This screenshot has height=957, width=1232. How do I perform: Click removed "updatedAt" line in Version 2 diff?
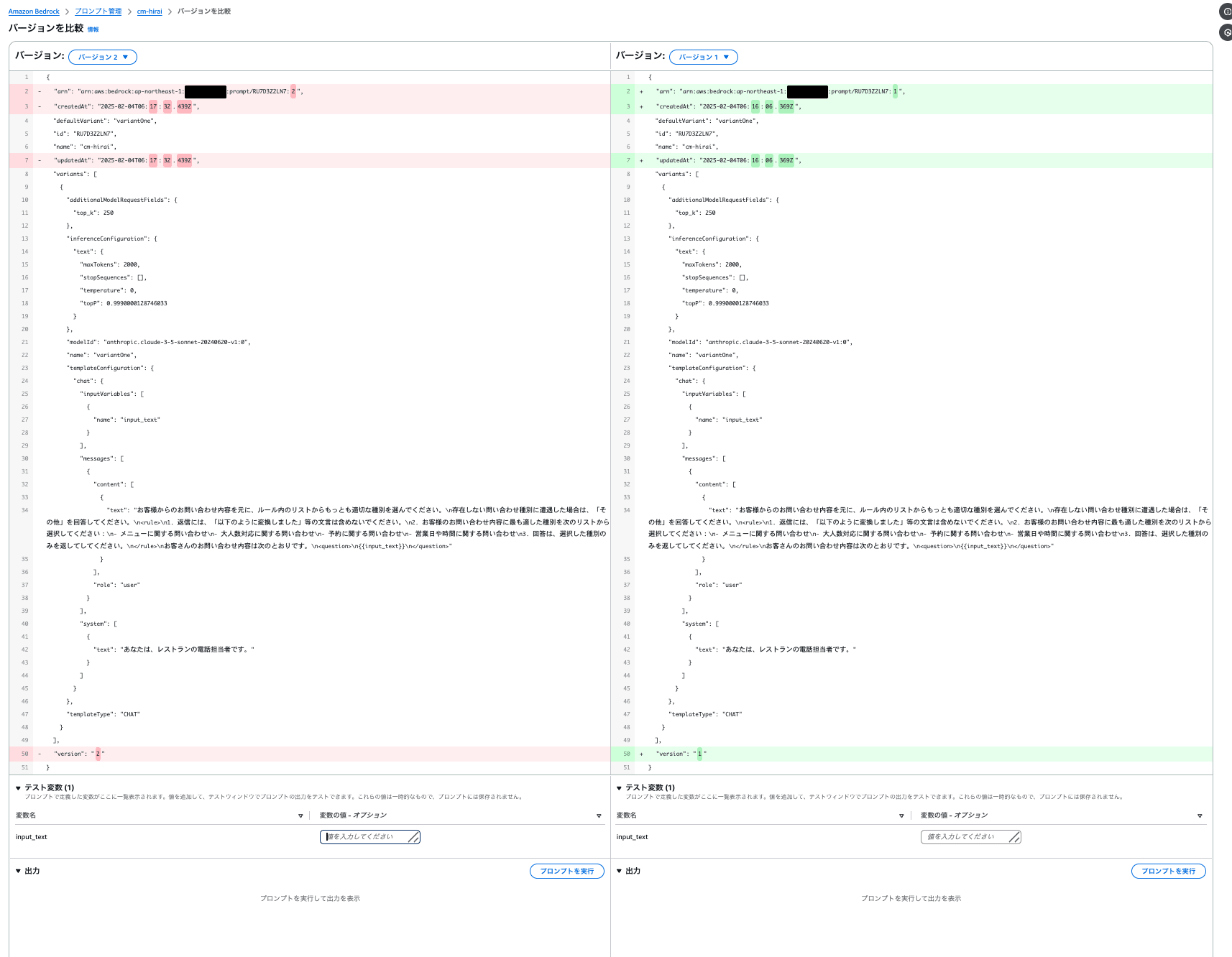click(x=310, y=160)
